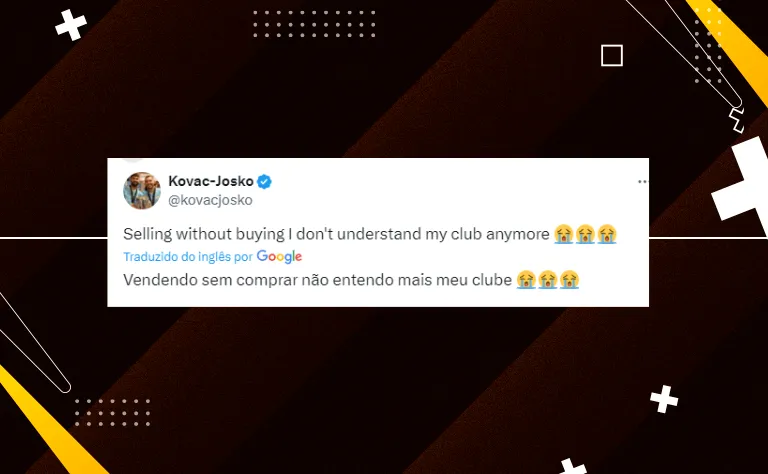This screenshot has width=768, height=474.
Task: Click the blue verified badge
Action: [x=264, y=182]
